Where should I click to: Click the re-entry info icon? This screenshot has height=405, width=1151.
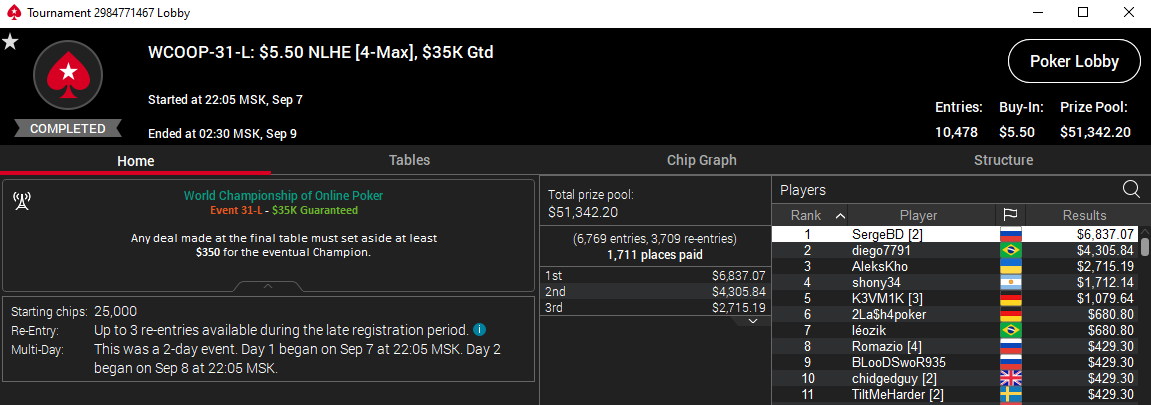[x=479, y=329]
